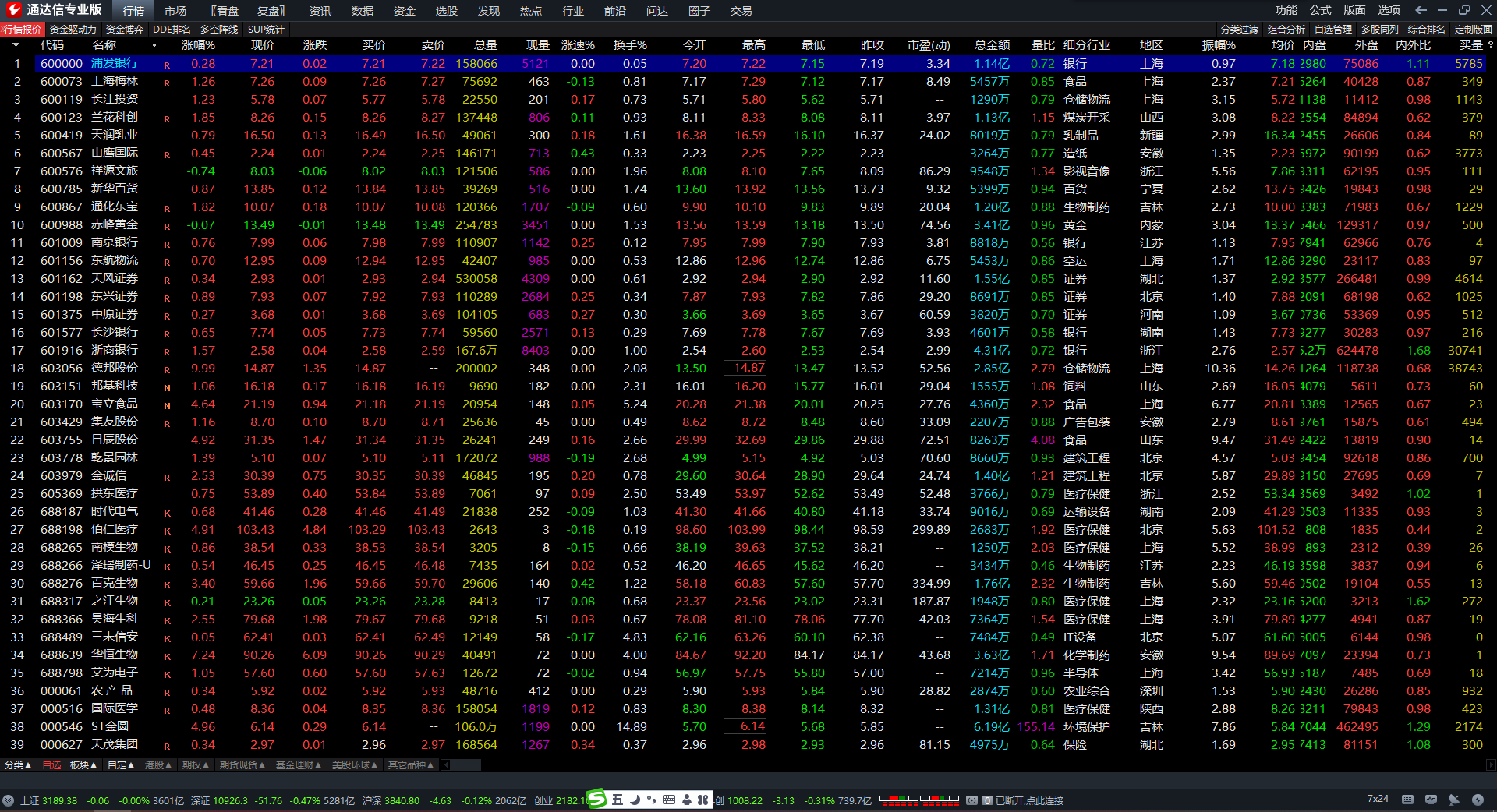Open 综合排名
This screenshot has height=812, width=1497.
pos(1427,30)
